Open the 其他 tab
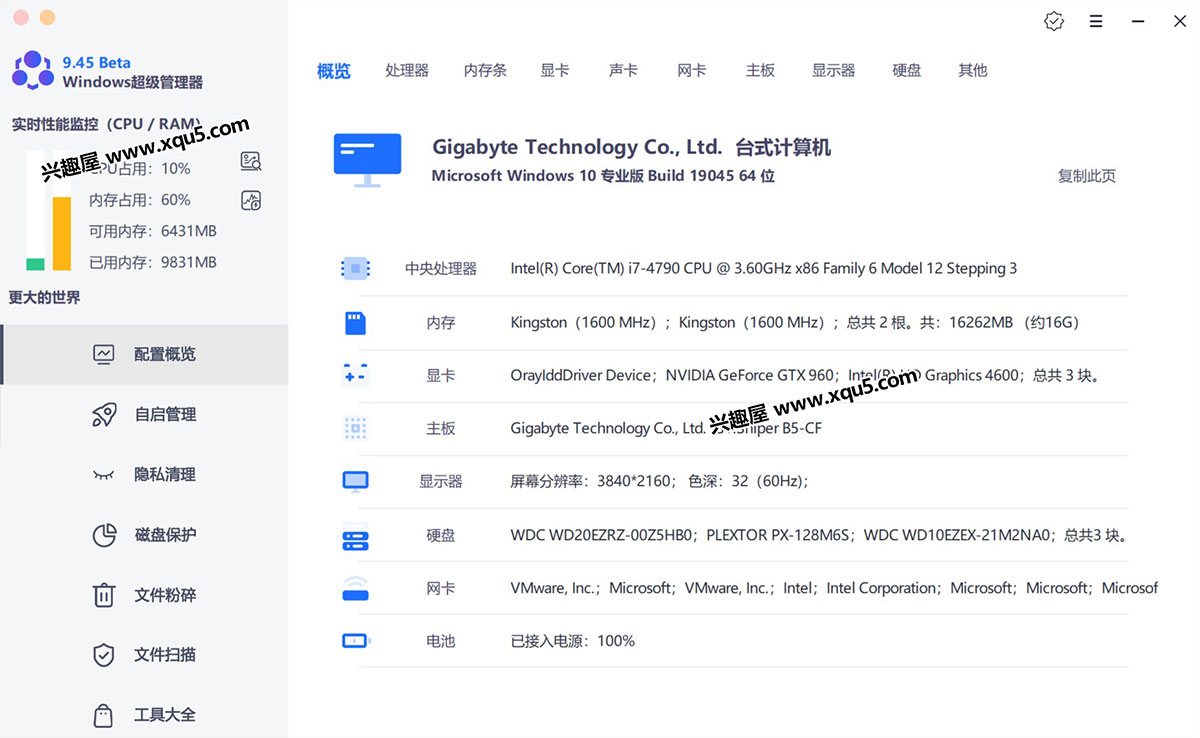1200x738 pixels. [973, 70]
